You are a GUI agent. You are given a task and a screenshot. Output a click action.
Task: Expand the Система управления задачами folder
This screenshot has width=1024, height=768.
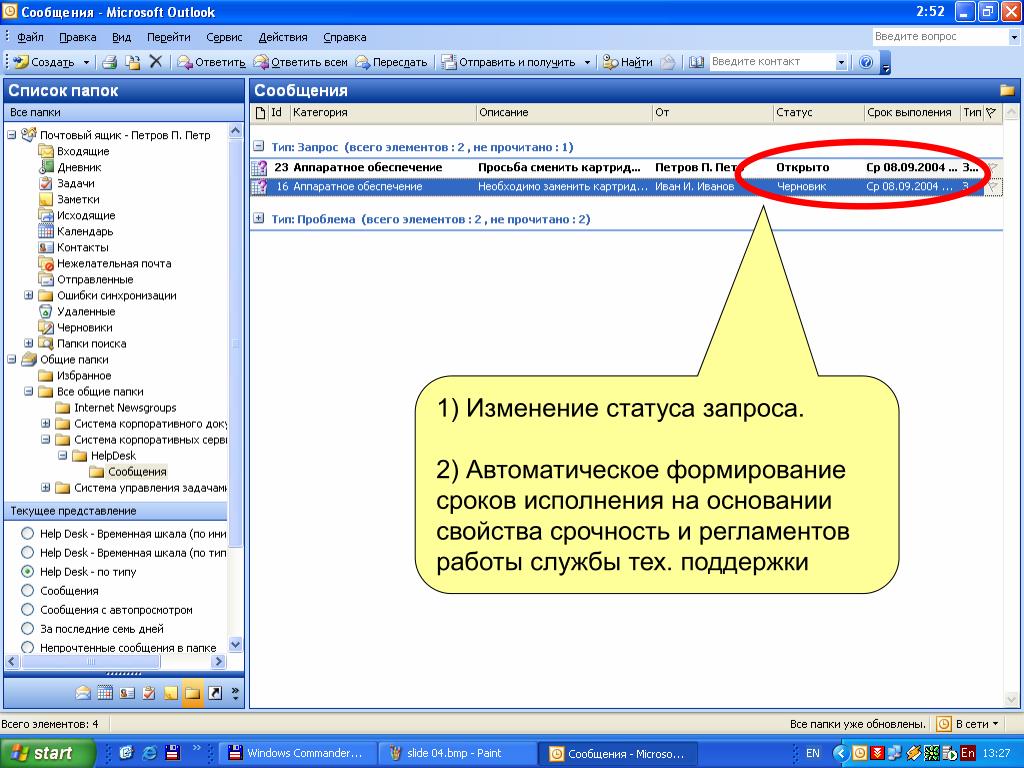[x=45, y=487]
